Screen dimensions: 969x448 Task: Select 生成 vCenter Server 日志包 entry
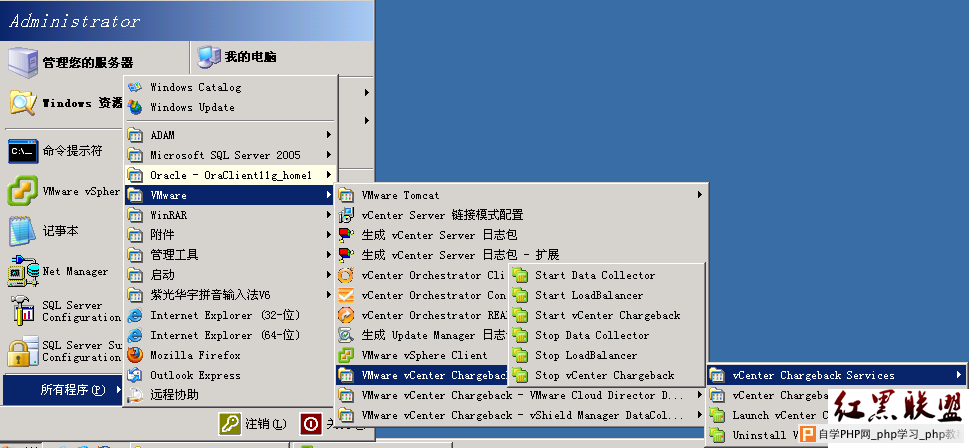click(x=521, y=235)
